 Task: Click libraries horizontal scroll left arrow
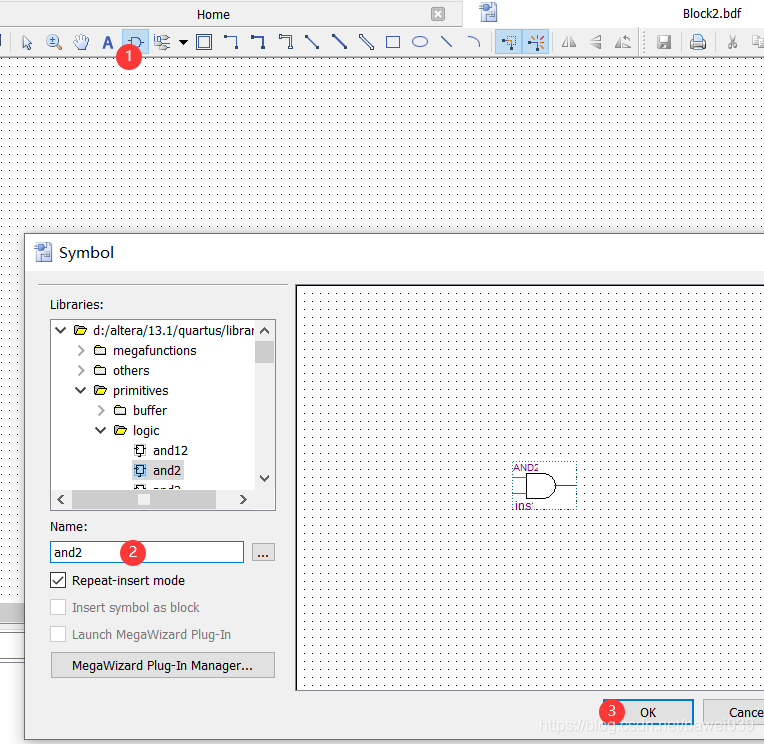pos(61,499)
